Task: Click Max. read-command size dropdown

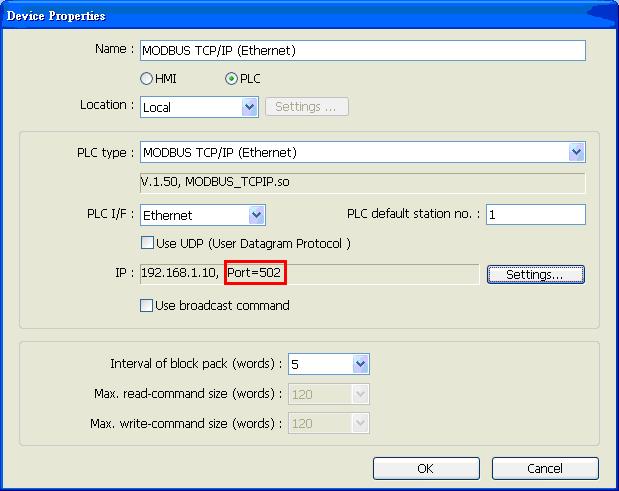Action: [x=329, y=394]
